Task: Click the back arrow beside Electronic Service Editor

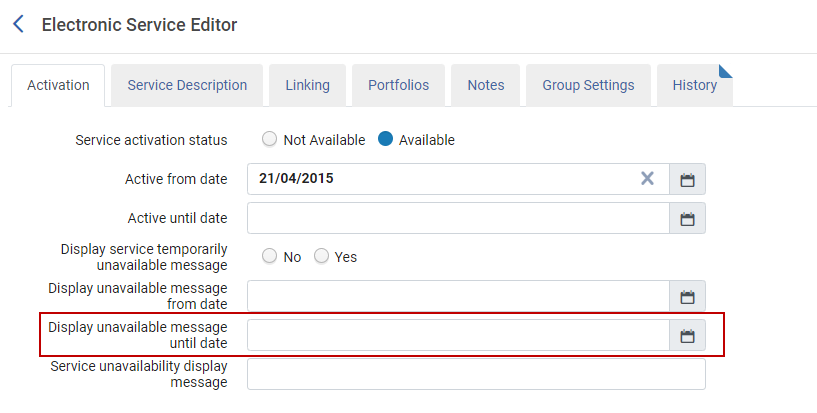Action: click(18, 24)
